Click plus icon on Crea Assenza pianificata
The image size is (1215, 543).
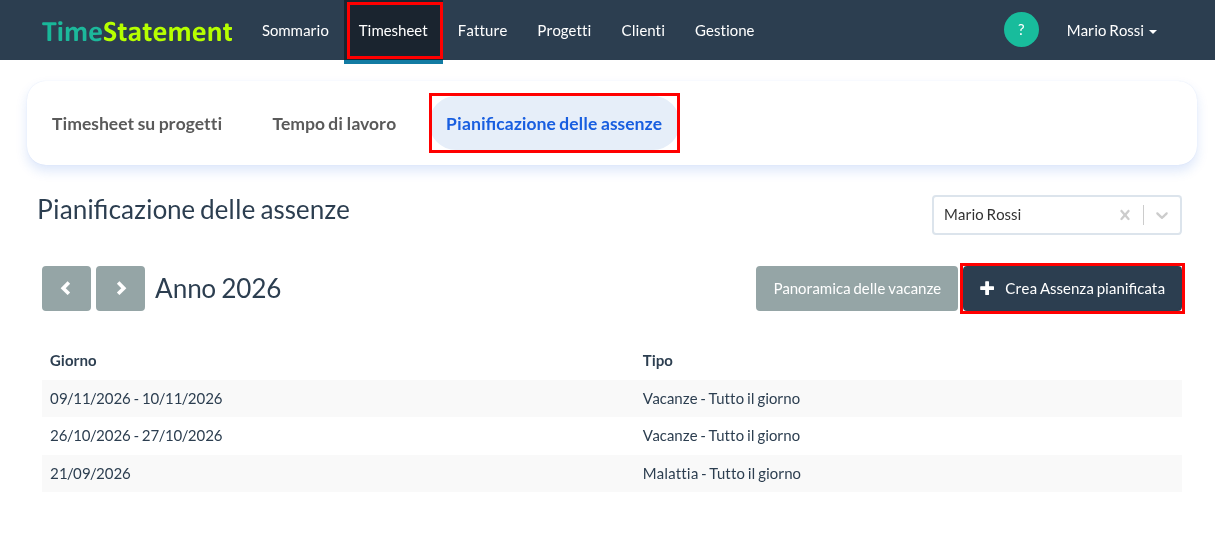point(987,289)
